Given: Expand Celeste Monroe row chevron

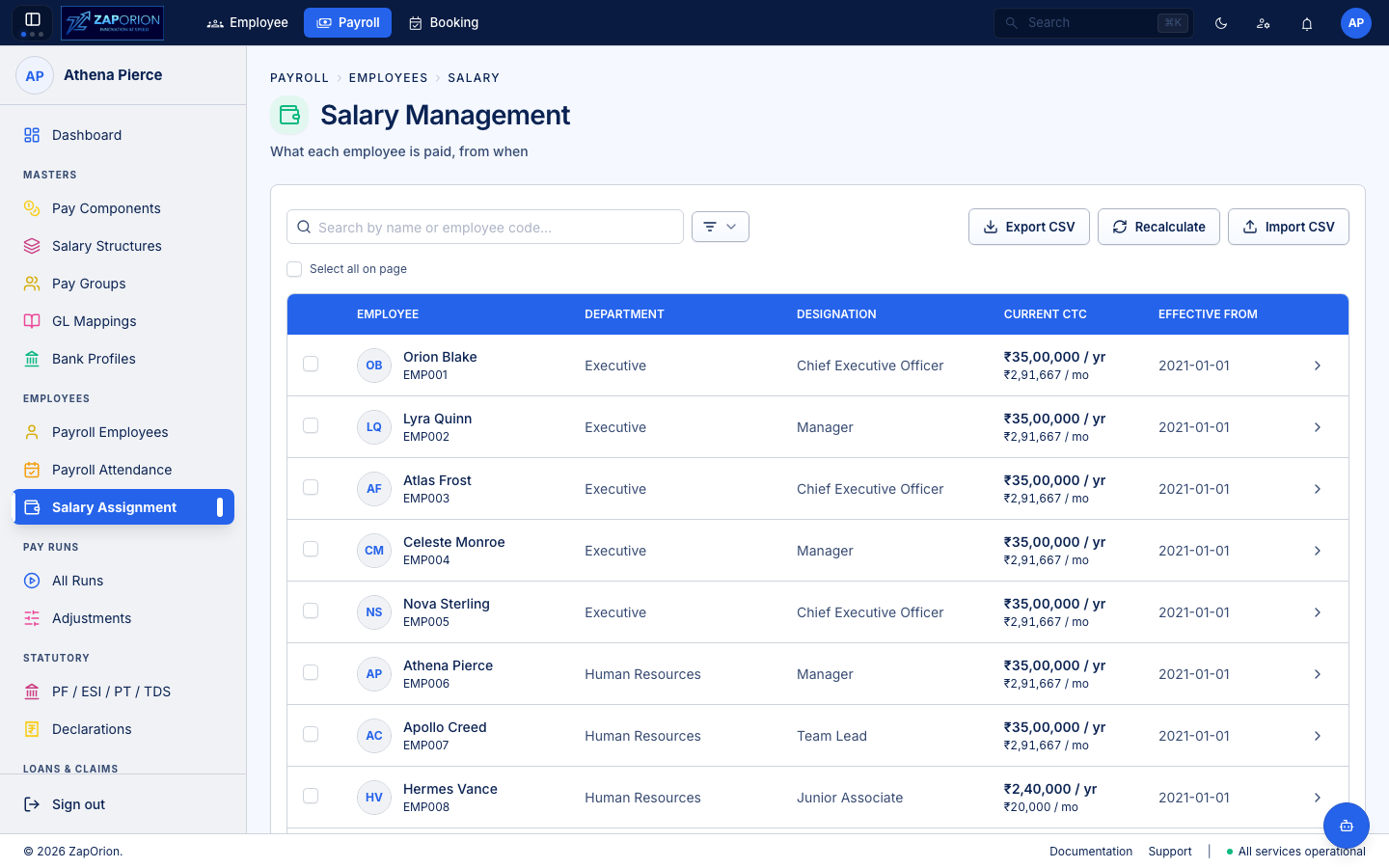Looking at the screenshot, I should [1318, 551].
